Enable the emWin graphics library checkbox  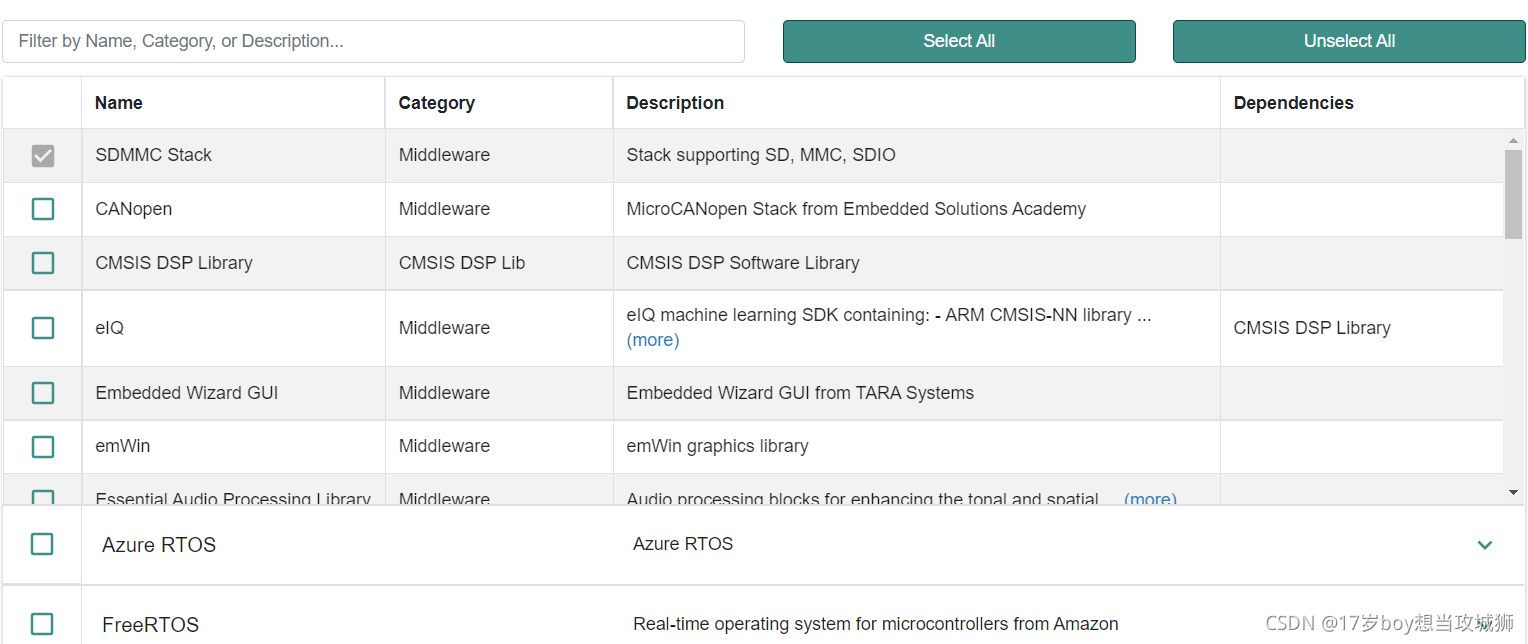click(x=43, y=446)
